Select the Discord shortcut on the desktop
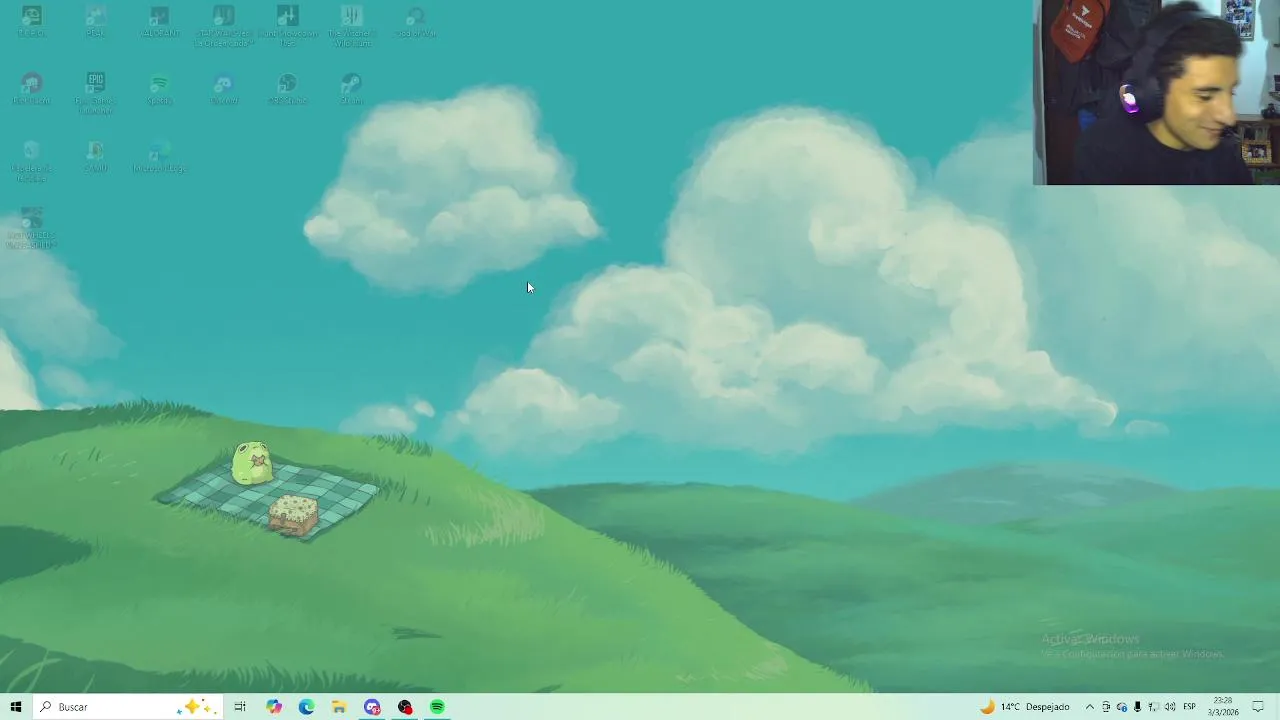This screenshot has width=1280, height=720. (223, 90)
